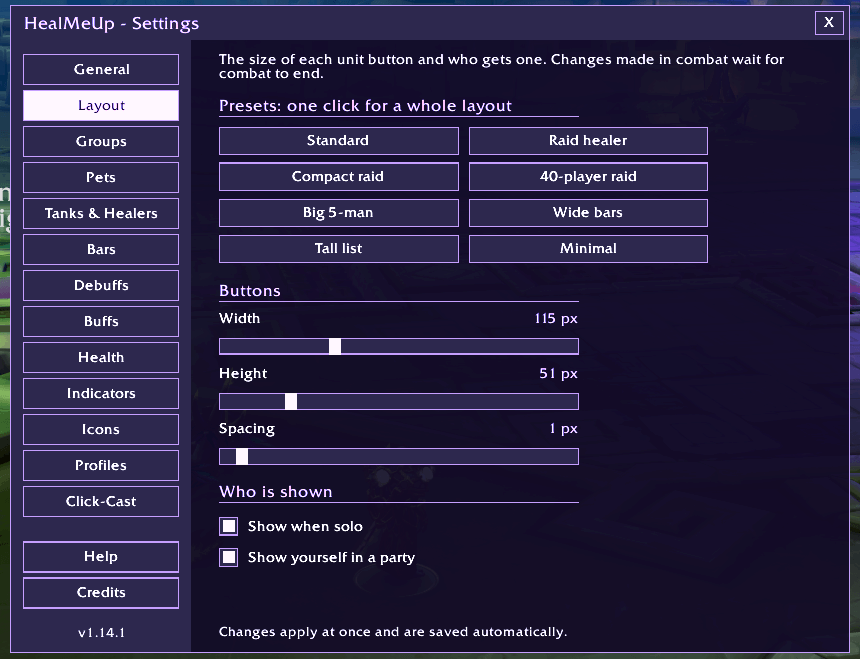The width and height of the screenshot is (860, 659).
Task: Select the Minimal preset
Action: [x=588, y=249]
